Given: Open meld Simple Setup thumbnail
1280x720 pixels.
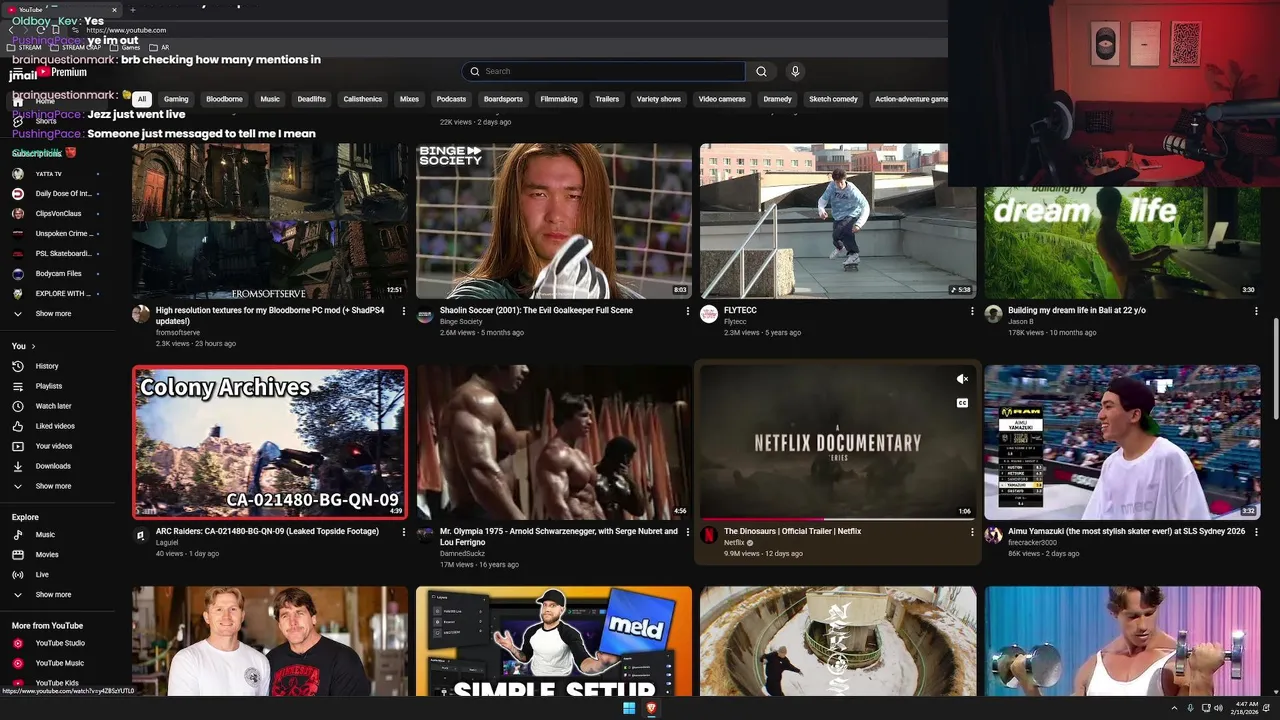Looking at the screenshot, I should click(x=554, y=641).
